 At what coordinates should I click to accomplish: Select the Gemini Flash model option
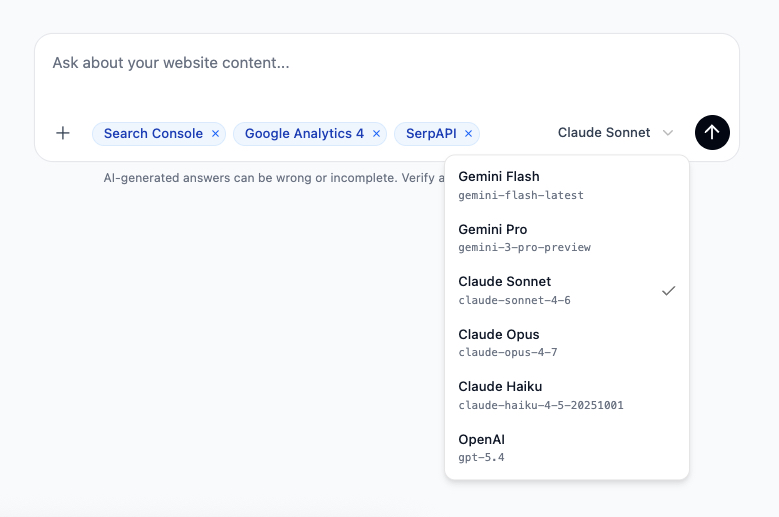click(x=567, y=185)
